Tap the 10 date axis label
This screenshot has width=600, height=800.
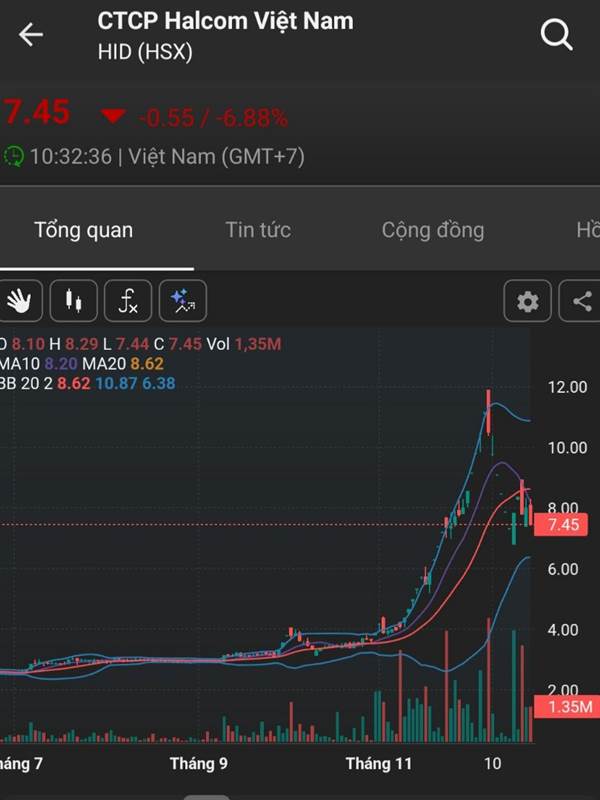click(492, 764)
